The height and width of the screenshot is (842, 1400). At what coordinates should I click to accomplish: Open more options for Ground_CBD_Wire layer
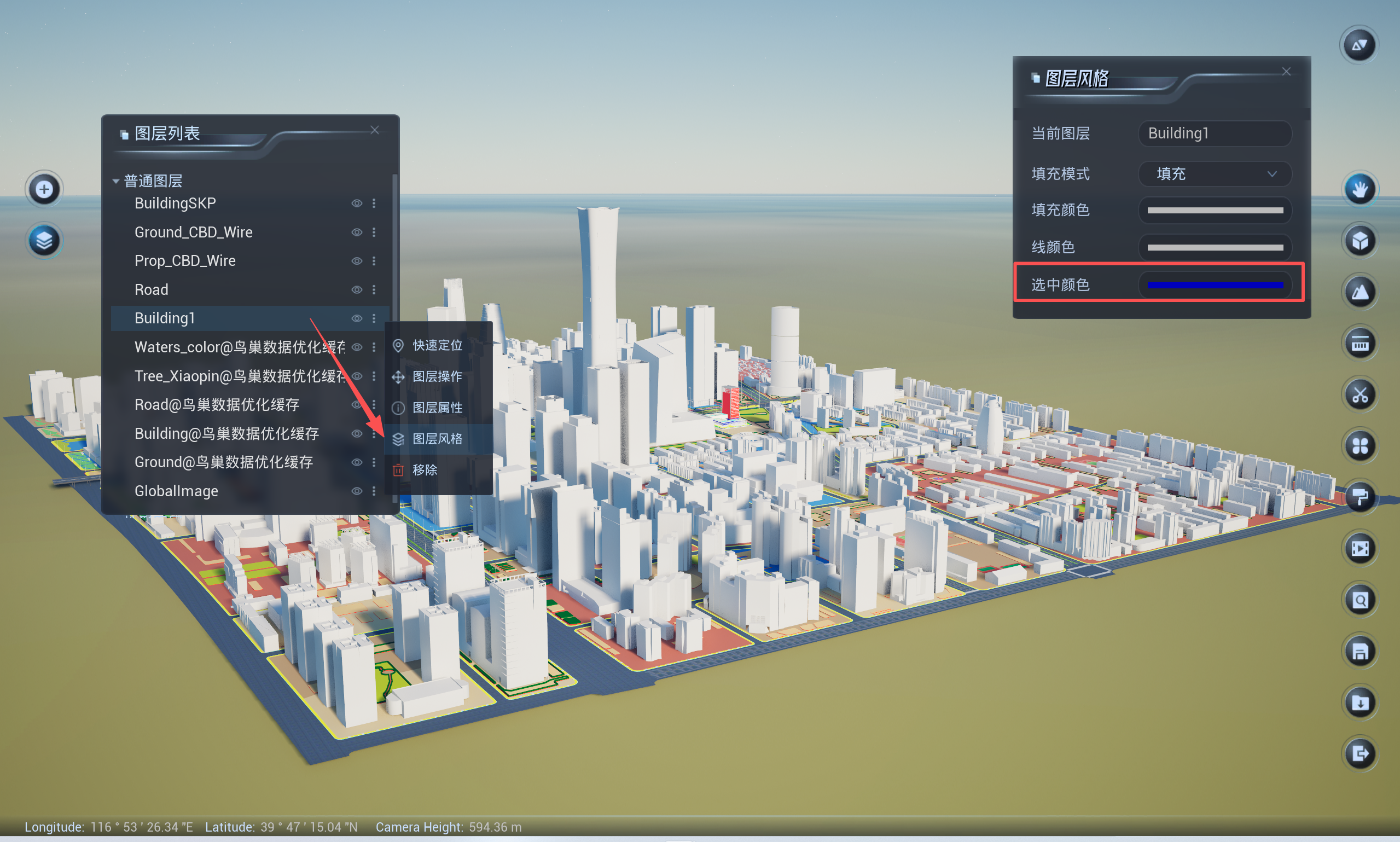point(374,232)
